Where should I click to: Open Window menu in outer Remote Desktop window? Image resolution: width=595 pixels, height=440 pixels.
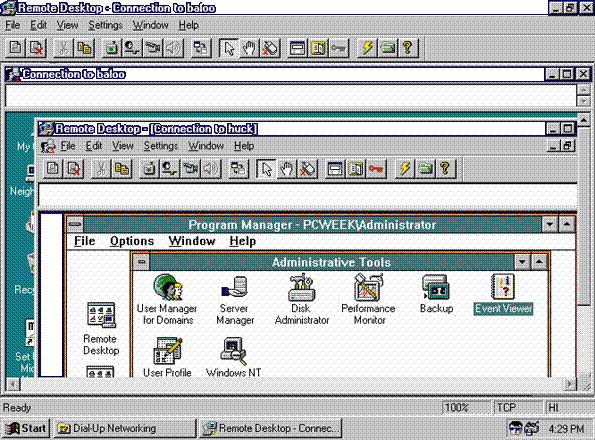[151, 25]
